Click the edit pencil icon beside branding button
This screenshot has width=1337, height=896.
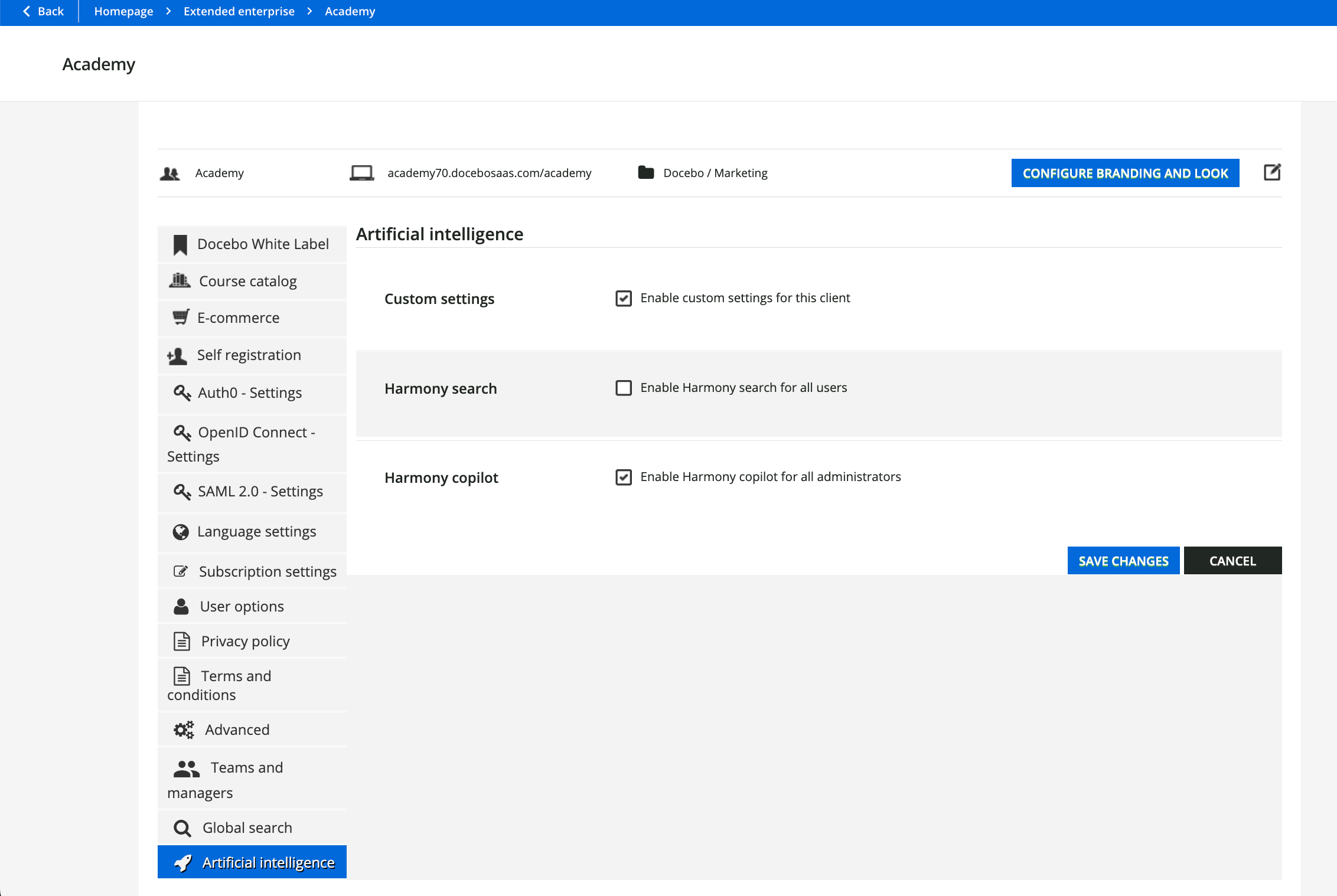click(1271, 172)
